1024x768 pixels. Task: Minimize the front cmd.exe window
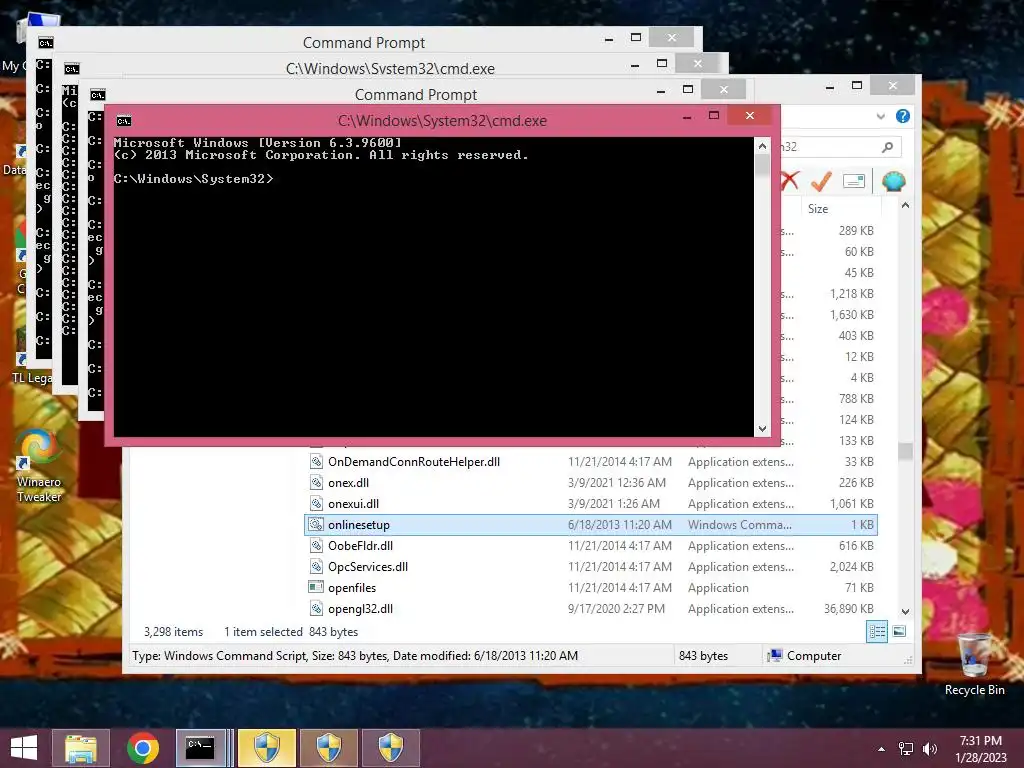click(x=687, y=118)
